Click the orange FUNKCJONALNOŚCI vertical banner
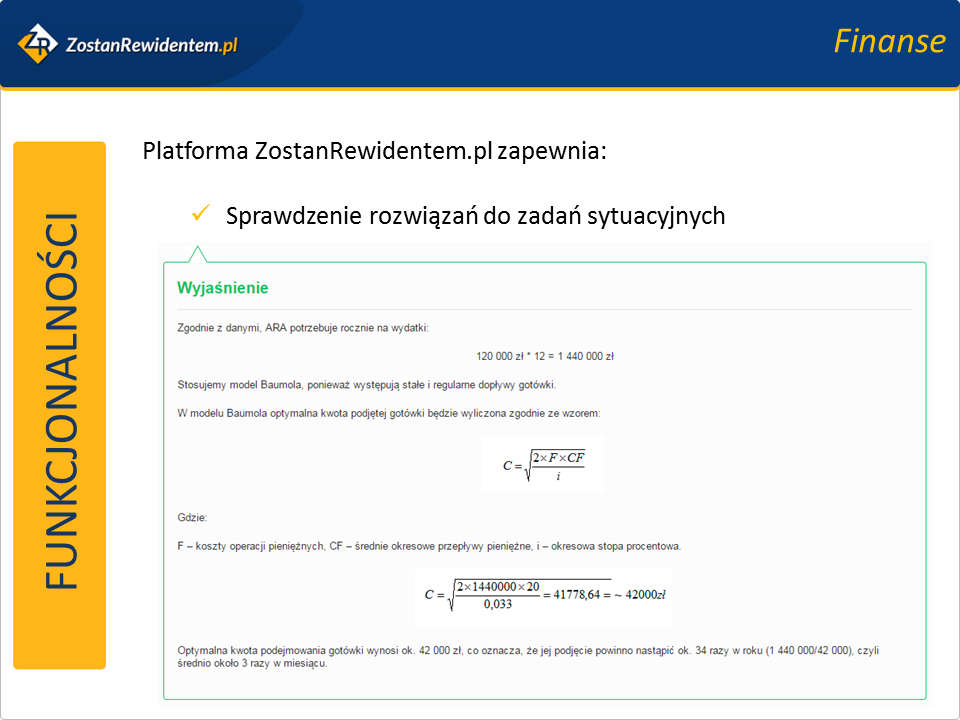The width and height of the screenshot is (960, 720). 60,405
